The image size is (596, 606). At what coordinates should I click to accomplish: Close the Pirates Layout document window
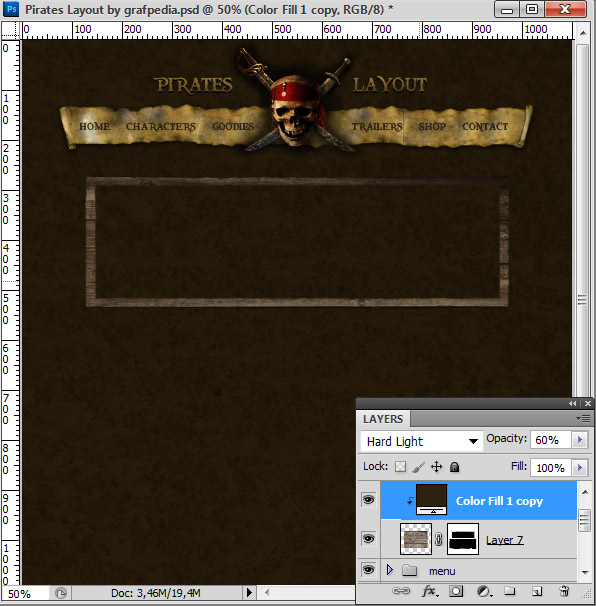pyautogui.click(x=565, y=9)
